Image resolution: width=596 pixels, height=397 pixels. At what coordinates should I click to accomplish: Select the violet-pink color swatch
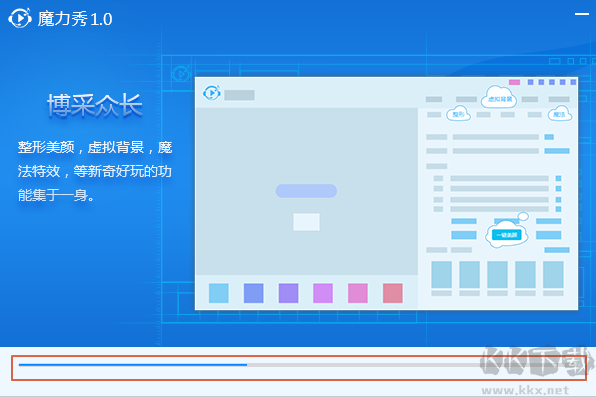pos(323,293)
